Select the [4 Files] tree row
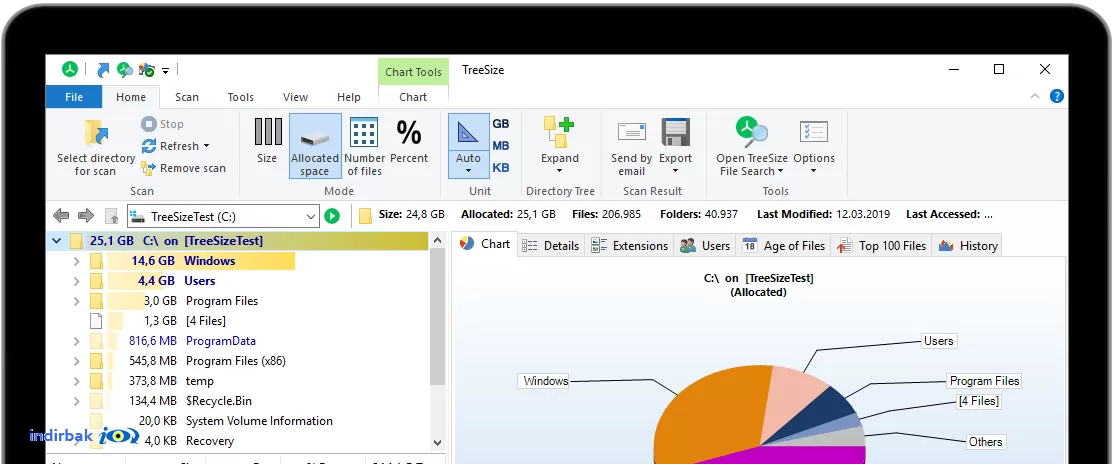The image size is (1114, 464). [x=237, y=321]
